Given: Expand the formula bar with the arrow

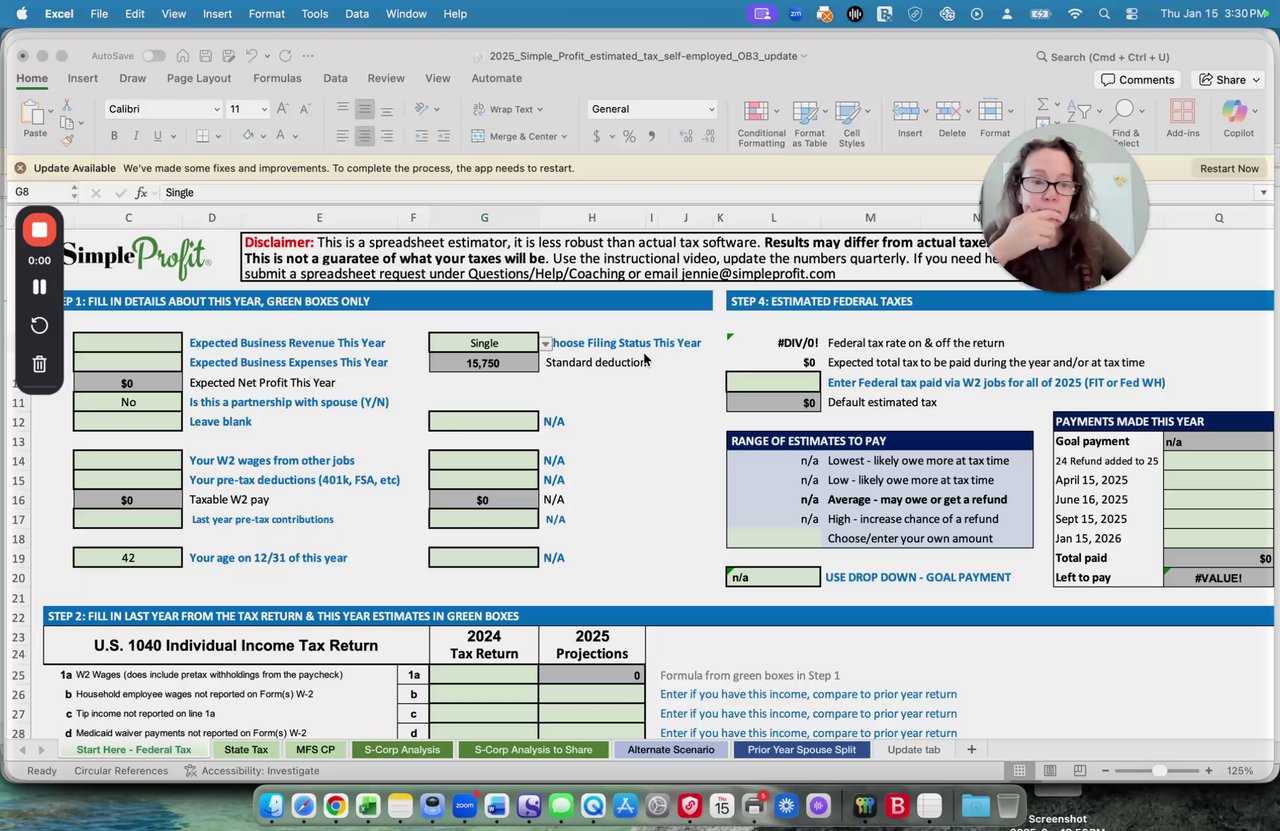Looking at the screenshot, I should pyautogui.click(x=1264, y=192).
